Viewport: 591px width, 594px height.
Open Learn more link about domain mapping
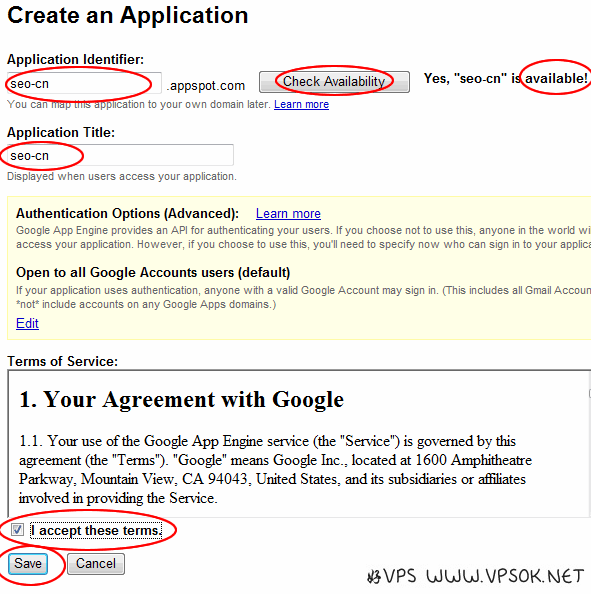[301, 104]
